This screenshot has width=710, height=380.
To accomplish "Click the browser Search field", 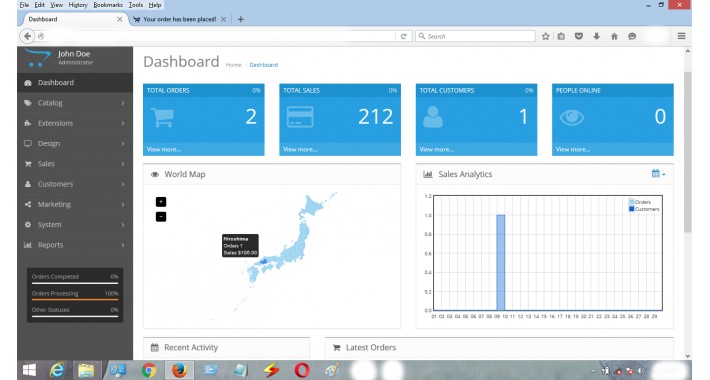I will click(475, 36).
